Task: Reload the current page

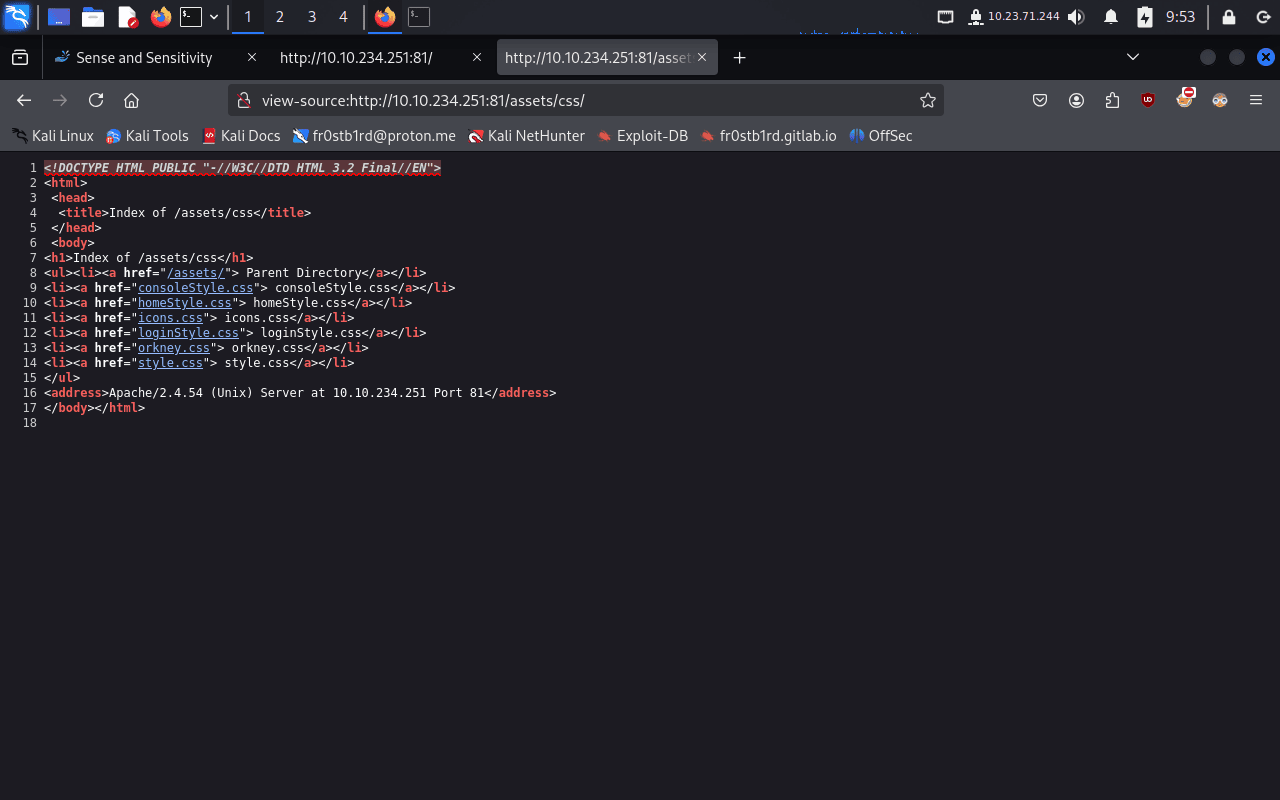Action: tap(96, 100)
